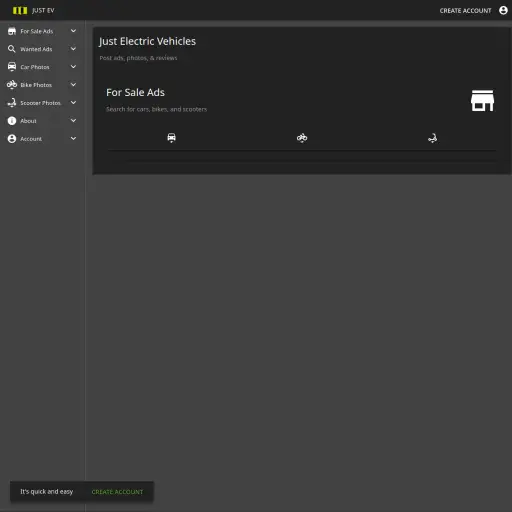Click the Just Electric Vehicles heading
This screenshot has width=512, height=512.
(147, 41)
